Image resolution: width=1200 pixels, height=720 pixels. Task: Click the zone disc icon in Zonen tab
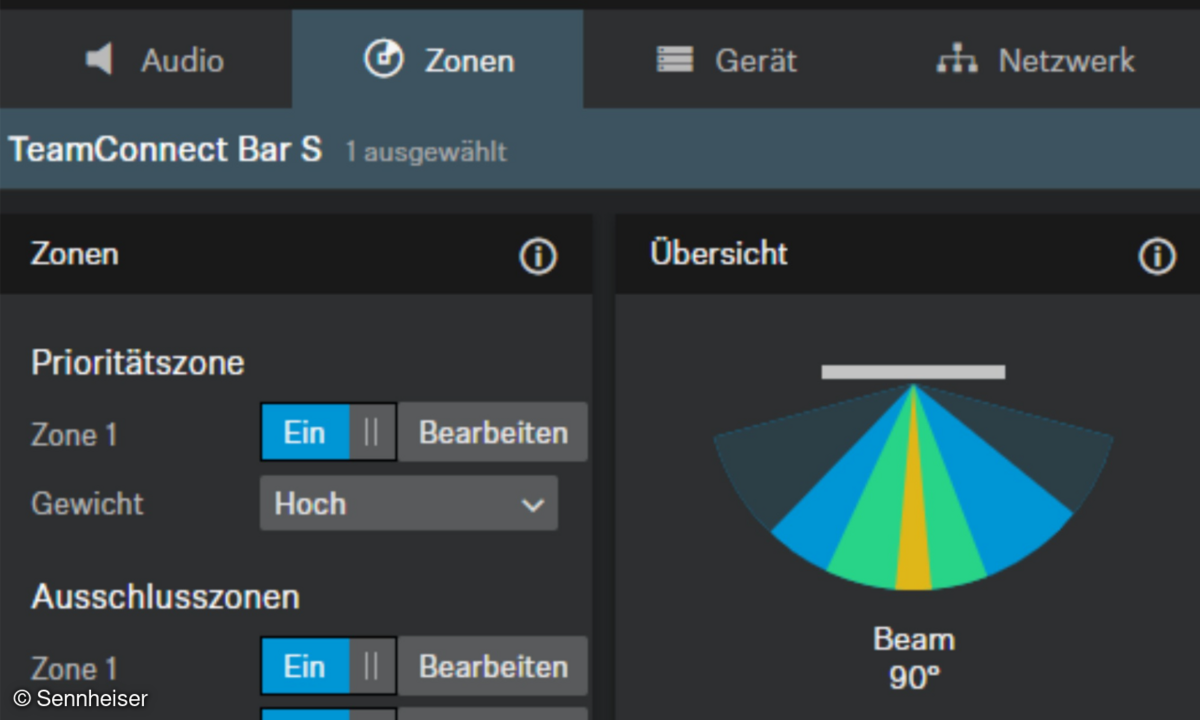[383, 60]
